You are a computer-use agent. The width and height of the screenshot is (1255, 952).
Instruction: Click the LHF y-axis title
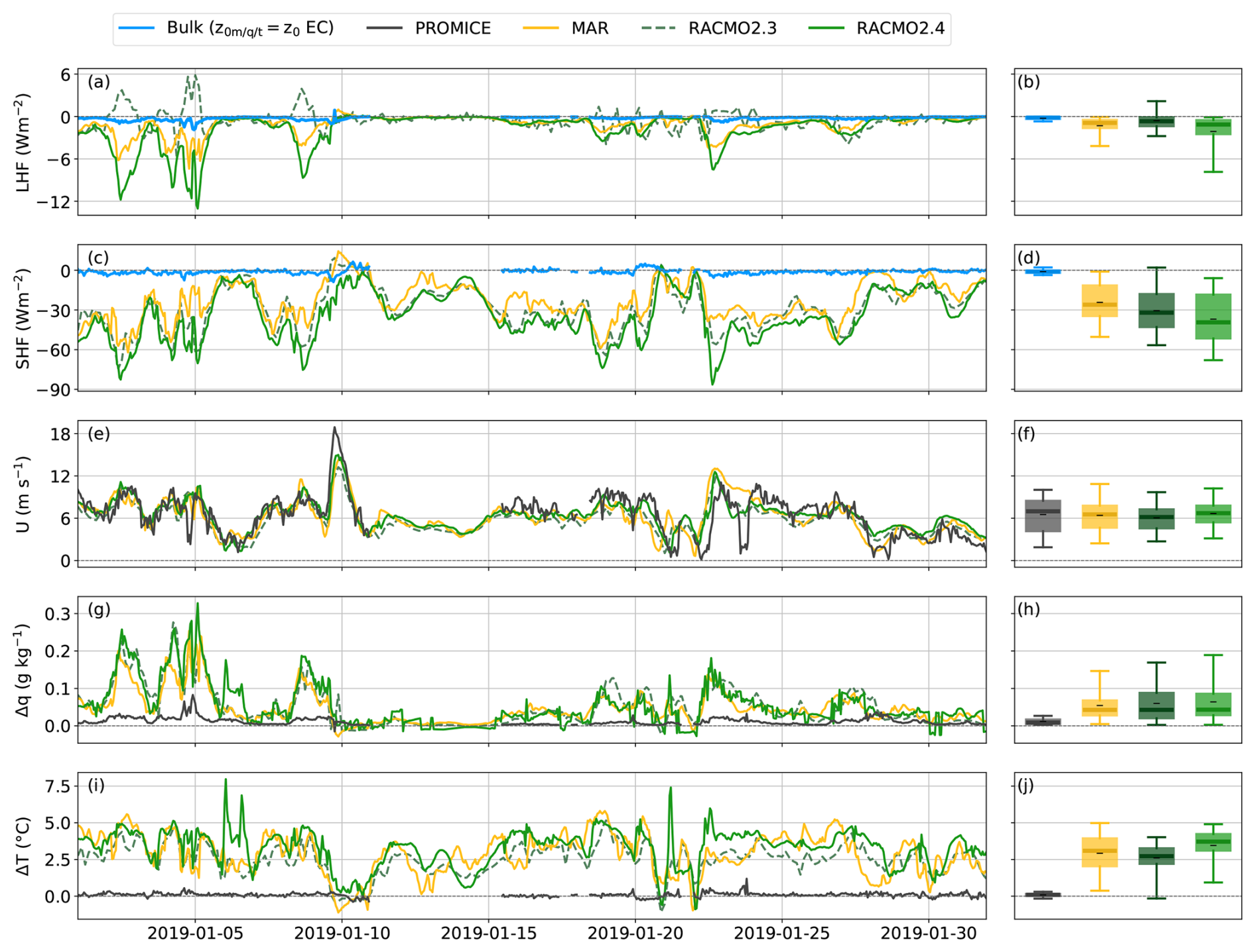23,143
